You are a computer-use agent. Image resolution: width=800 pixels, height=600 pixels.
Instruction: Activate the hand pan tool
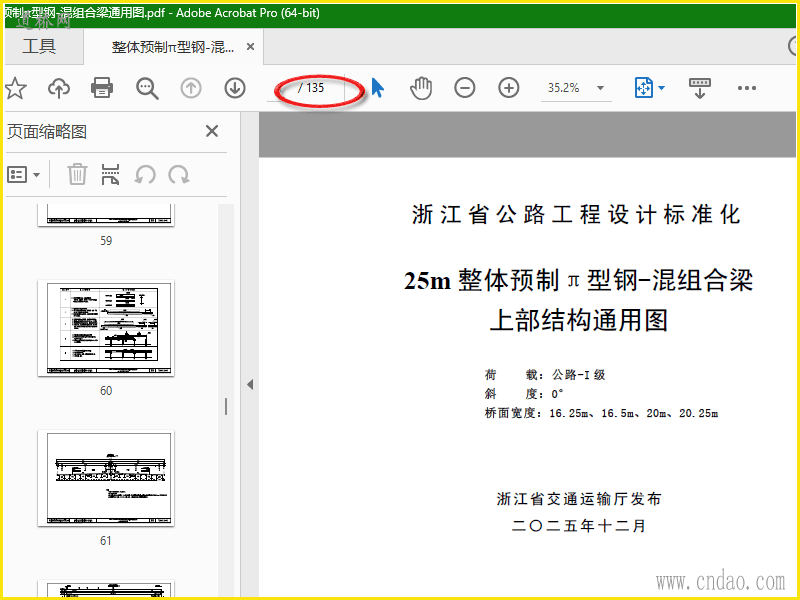[x=421, y=88]
